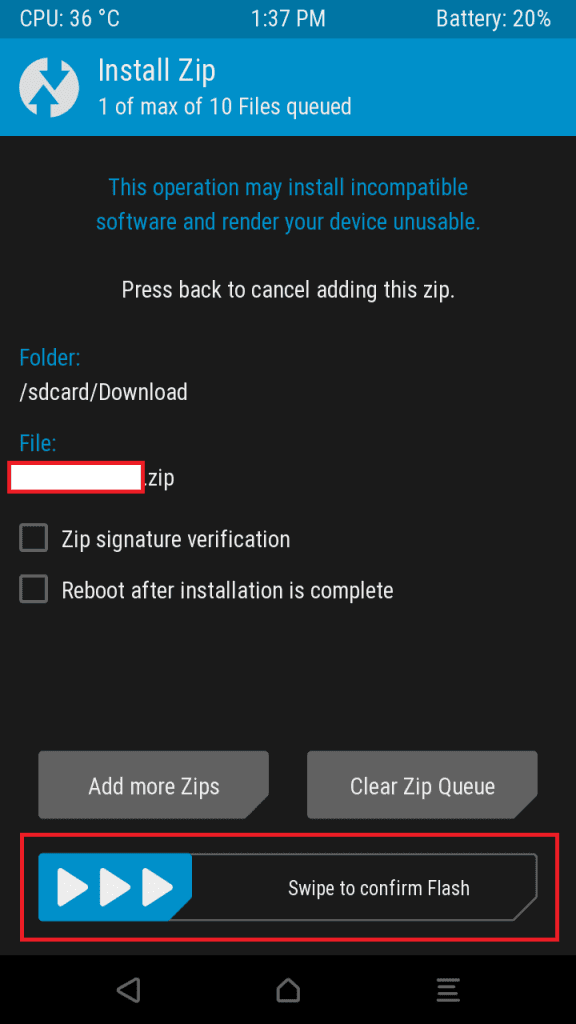Tap the back navigation triangle icon

[128, 990]
